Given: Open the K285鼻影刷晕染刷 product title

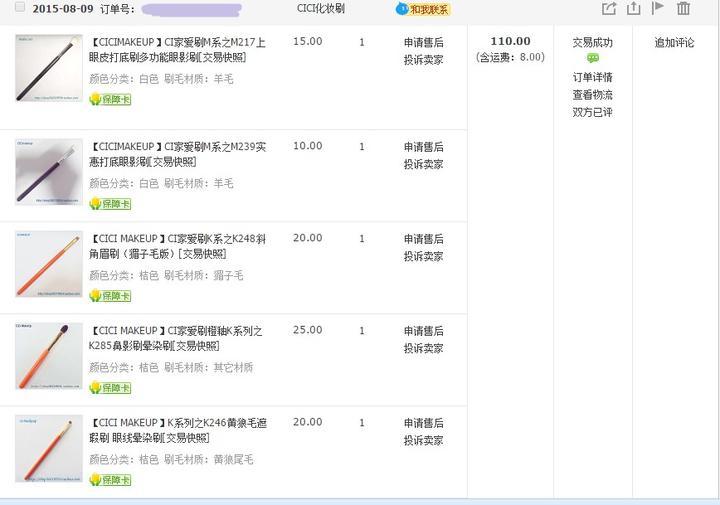Looking at the screenshot, I should pyautogui.click(x=175, y=338).
